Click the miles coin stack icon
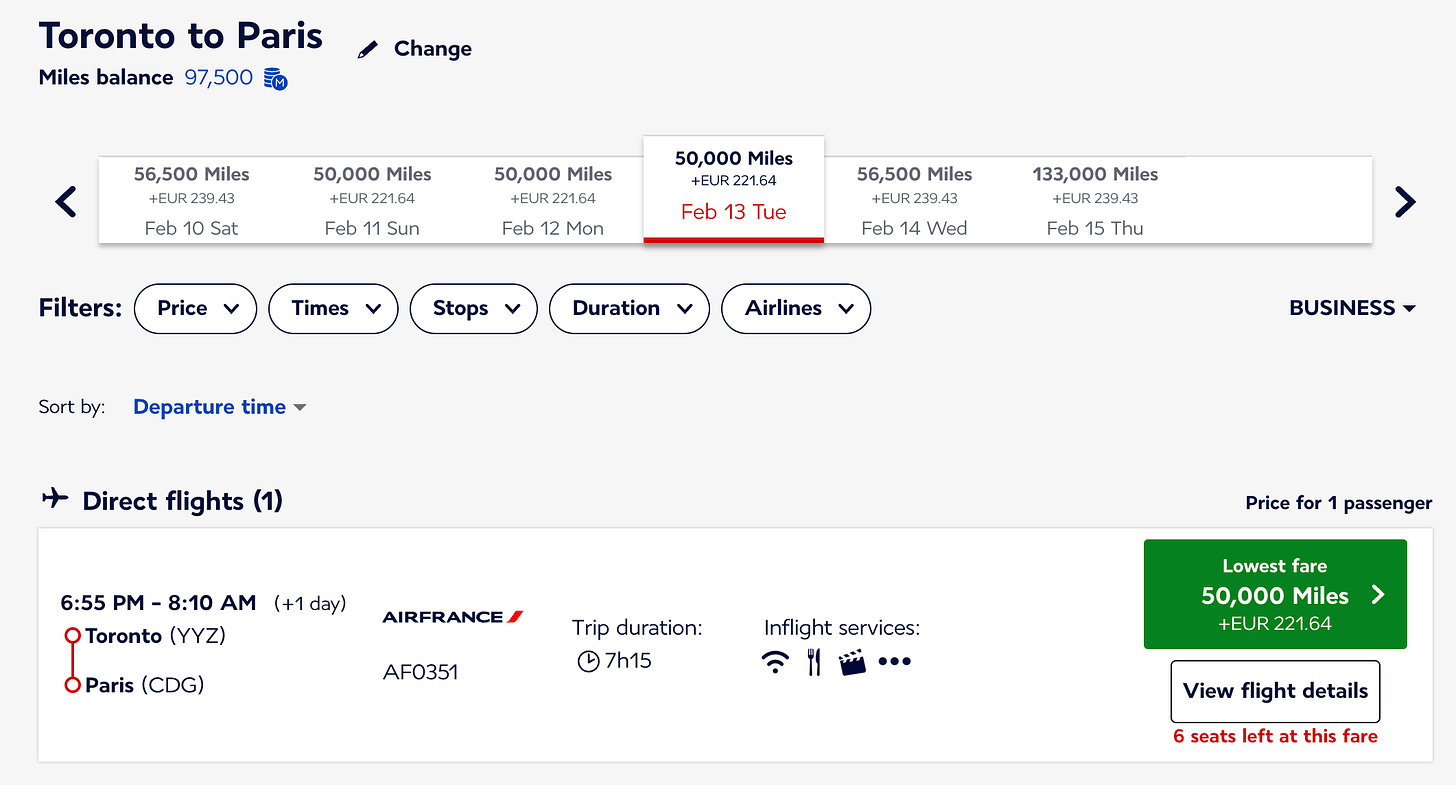1456x785 pixels. [x=276, y=78]
